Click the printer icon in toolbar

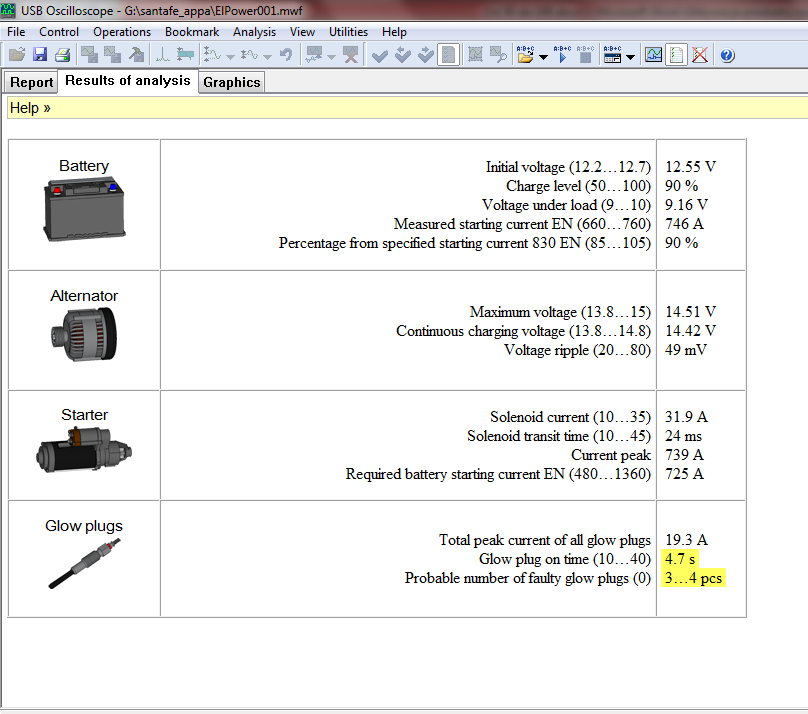pos(62,55)
